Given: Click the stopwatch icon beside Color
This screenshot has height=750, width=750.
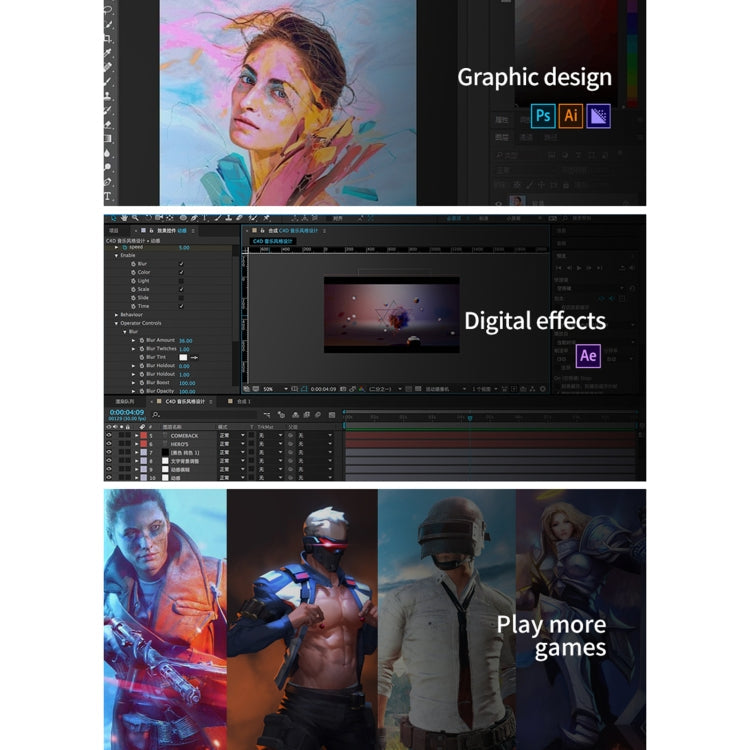Looking at the screenshot, I should coord(132,272).
